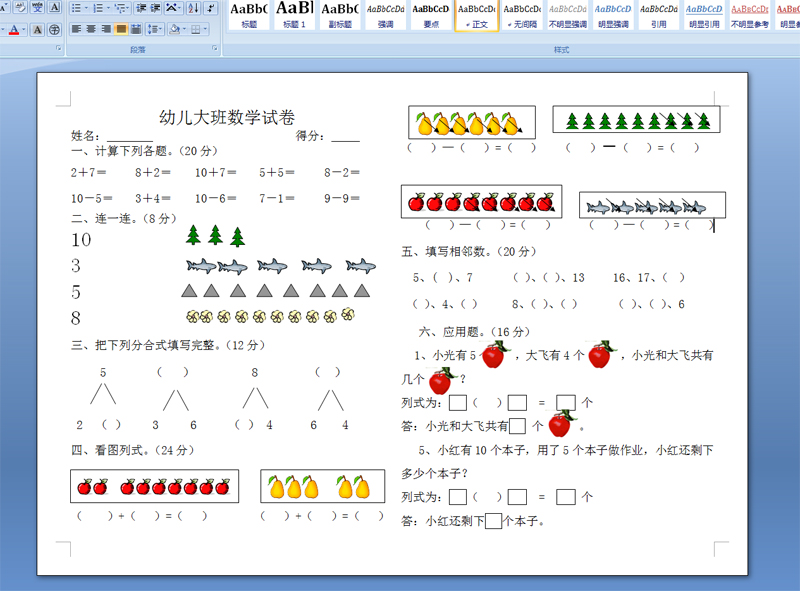
Task: Toggle distributed alignment
Action: coord(136,30)
